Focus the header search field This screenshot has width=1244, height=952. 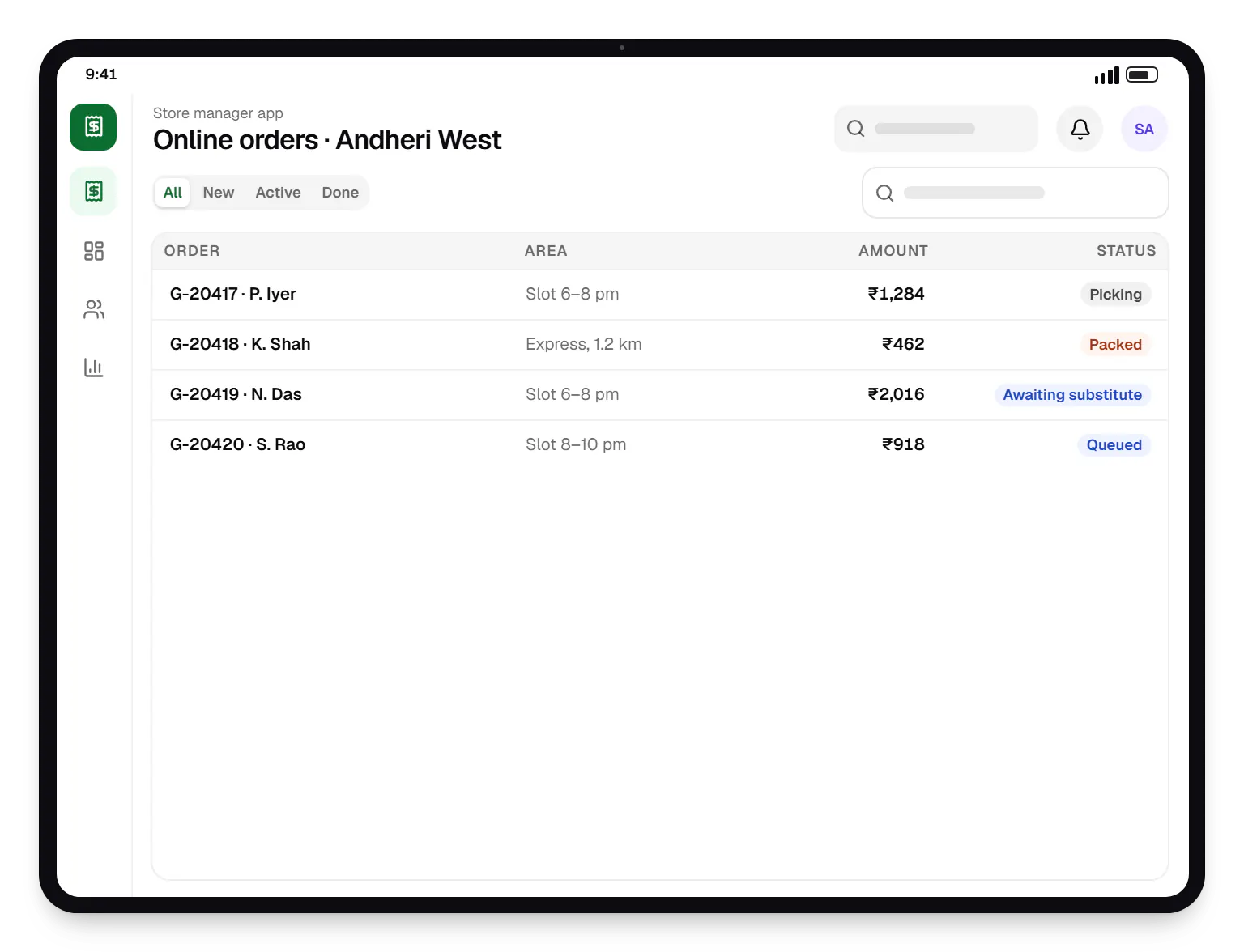[935, 129]
